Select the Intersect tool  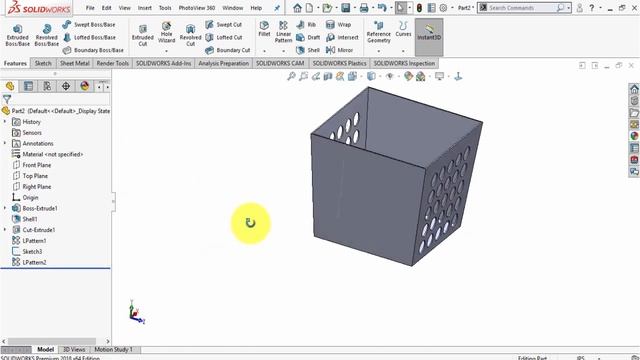click(x=342, y=37)
